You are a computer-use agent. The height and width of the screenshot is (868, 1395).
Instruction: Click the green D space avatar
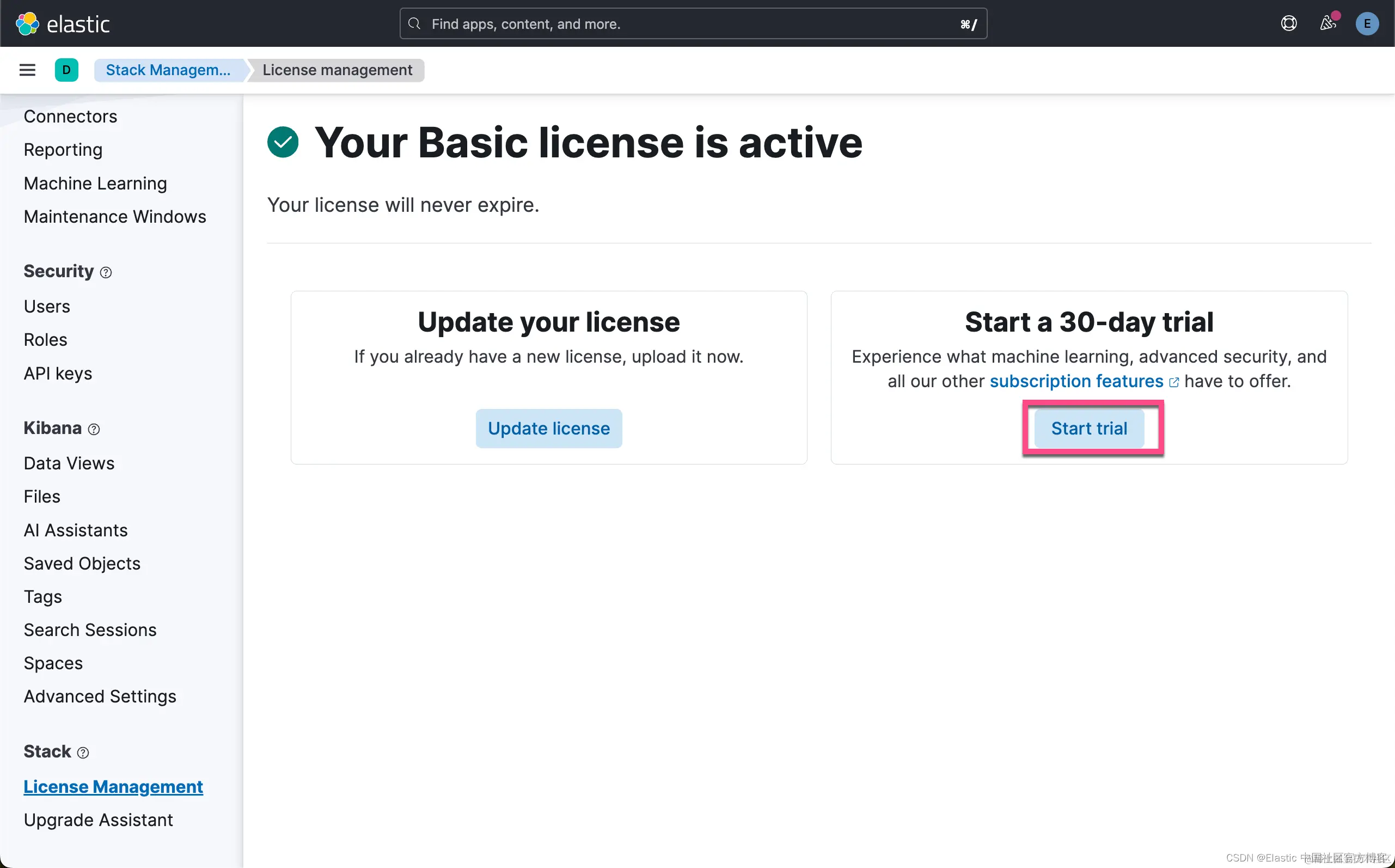(x=66, y=70)
